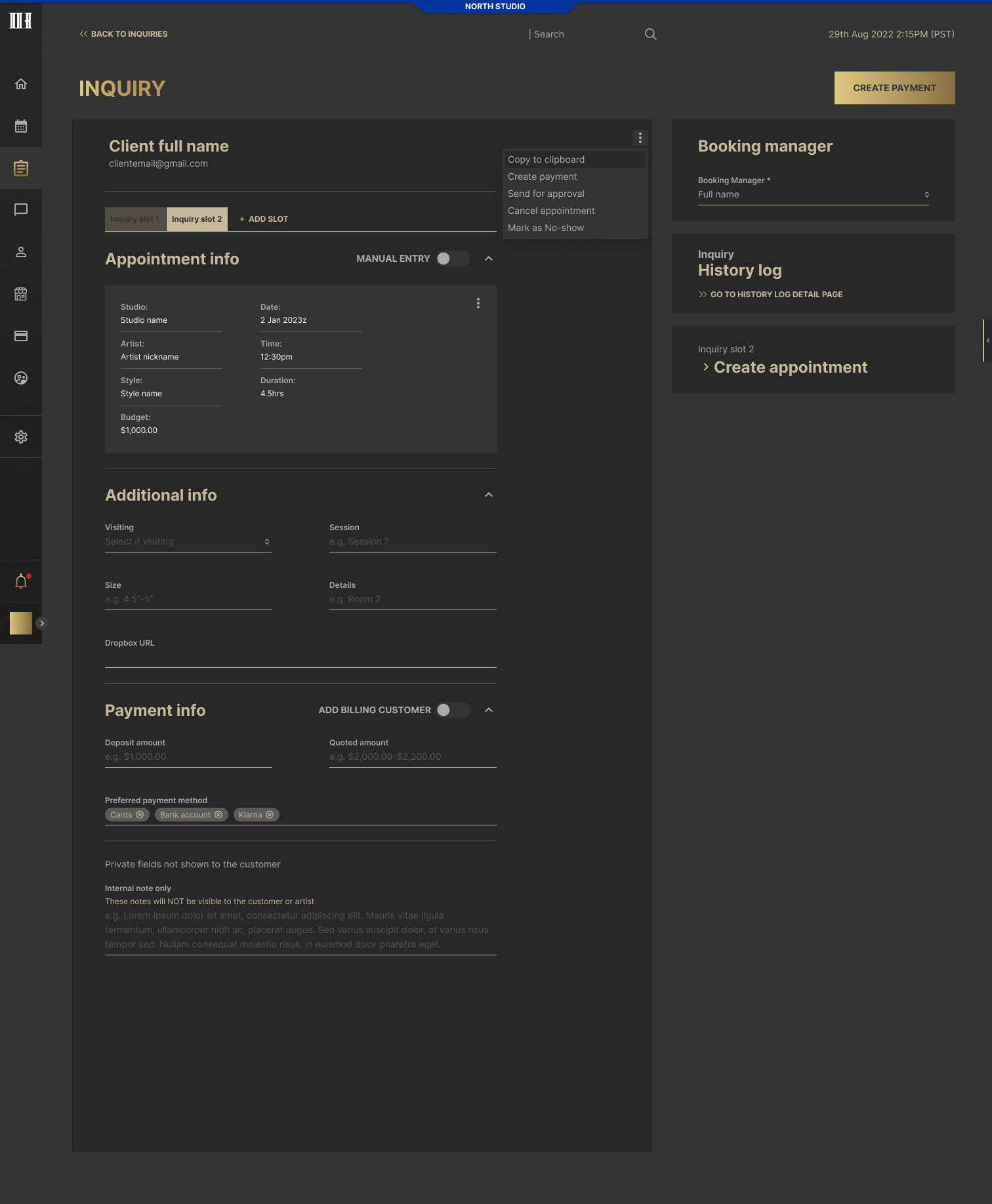Choose Copy to clipboard from menu
The width and height of the screenshot is (992, 1204).
[x=575, y=159]
